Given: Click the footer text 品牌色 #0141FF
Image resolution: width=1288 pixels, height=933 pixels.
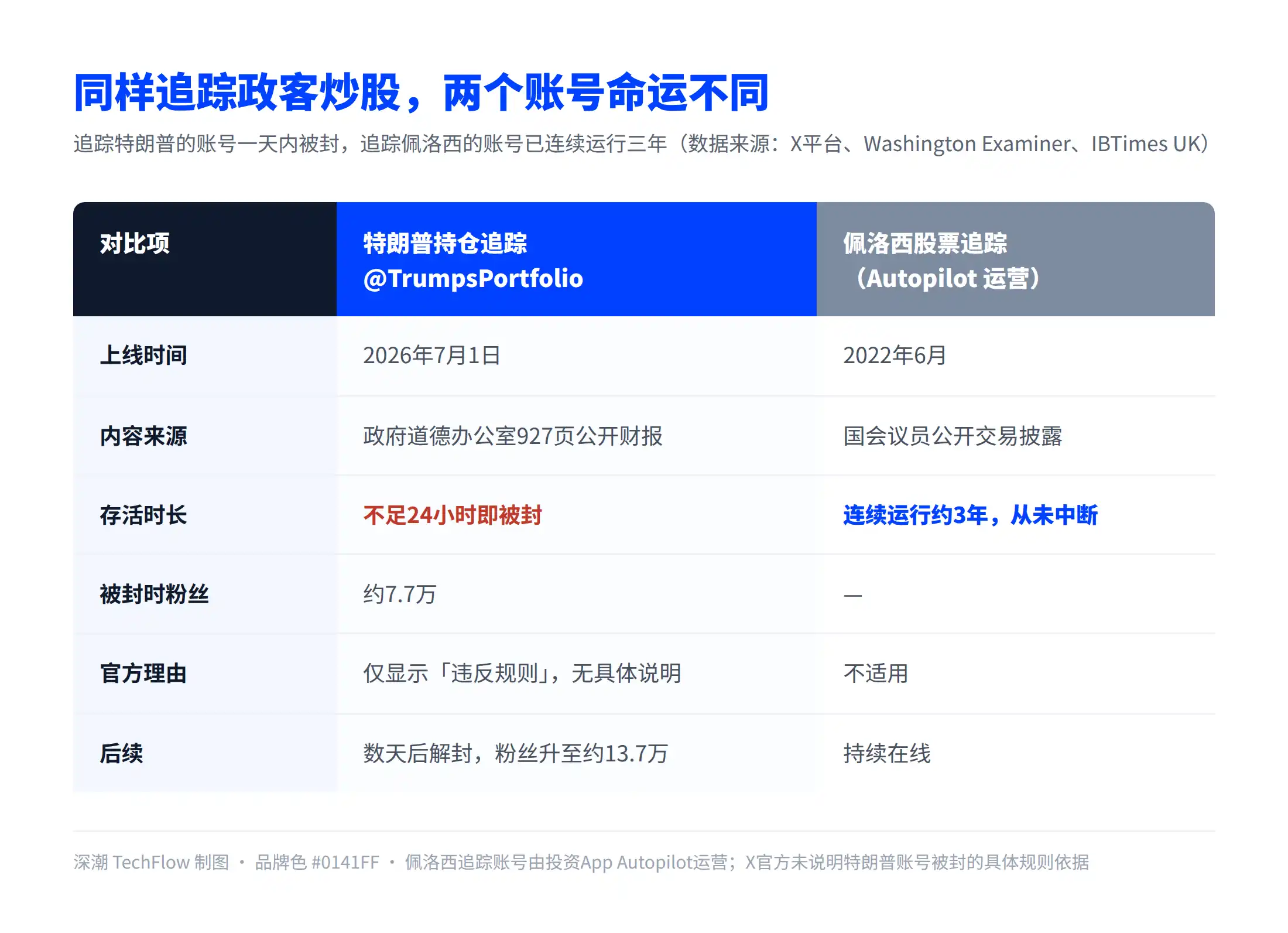Looking at the screenshot, I should coord(317,862).
